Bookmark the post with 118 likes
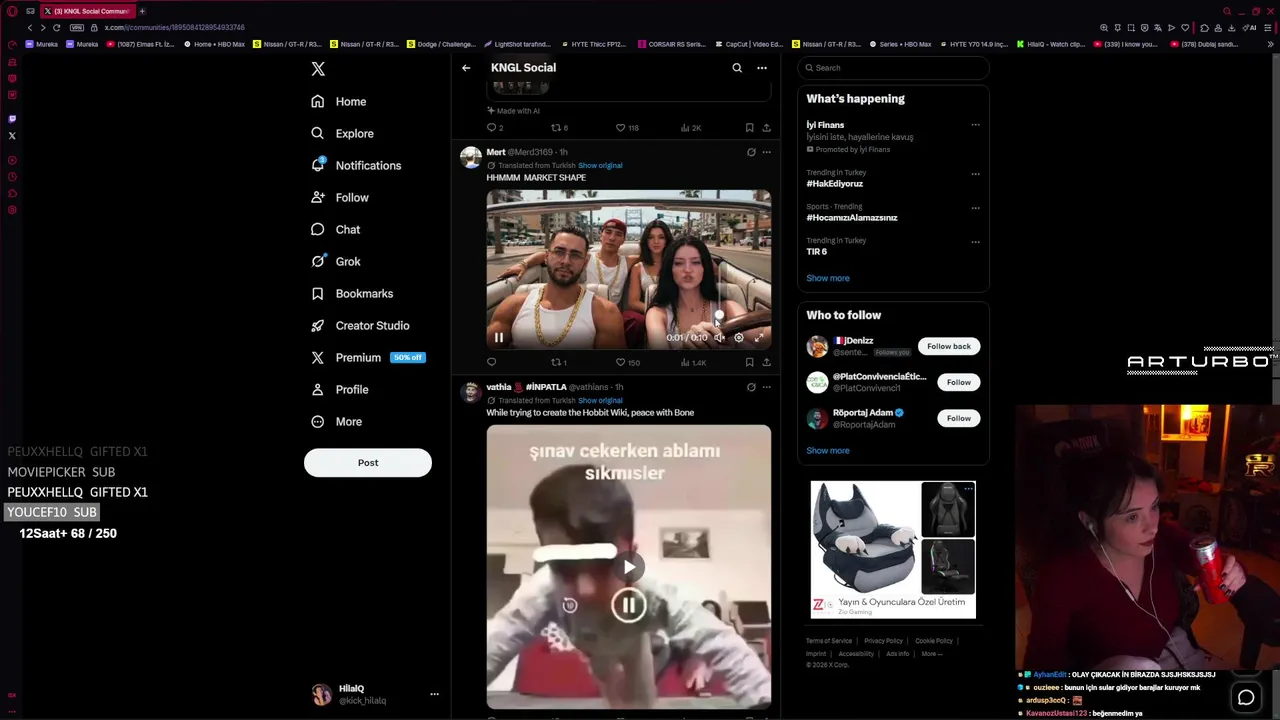1280x720 pixels. pos(749,128)
